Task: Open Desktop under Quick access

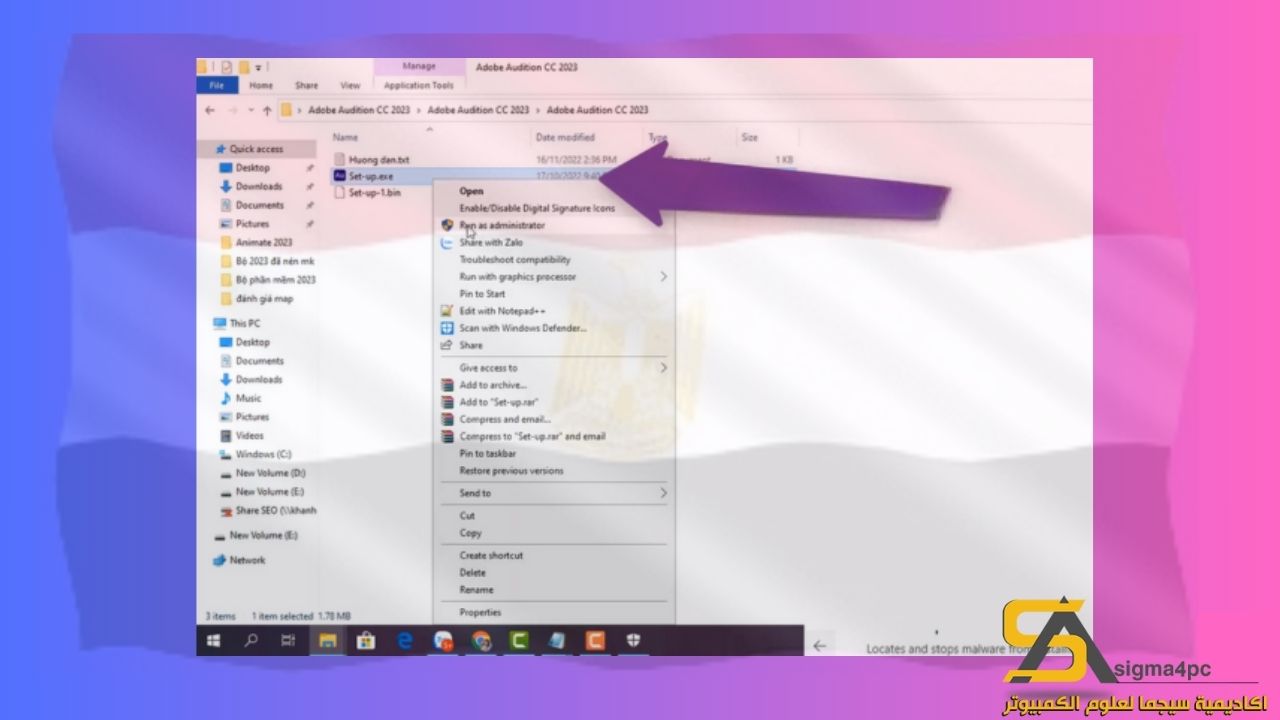Action: 252,168
